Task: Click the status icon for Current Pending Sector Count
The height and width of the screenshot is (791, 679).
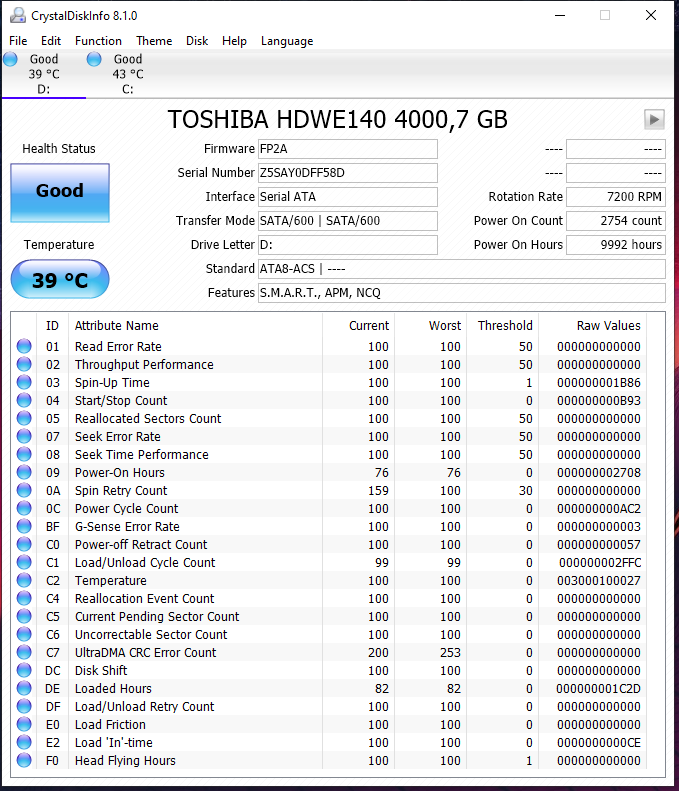Action: click(24, 616)
